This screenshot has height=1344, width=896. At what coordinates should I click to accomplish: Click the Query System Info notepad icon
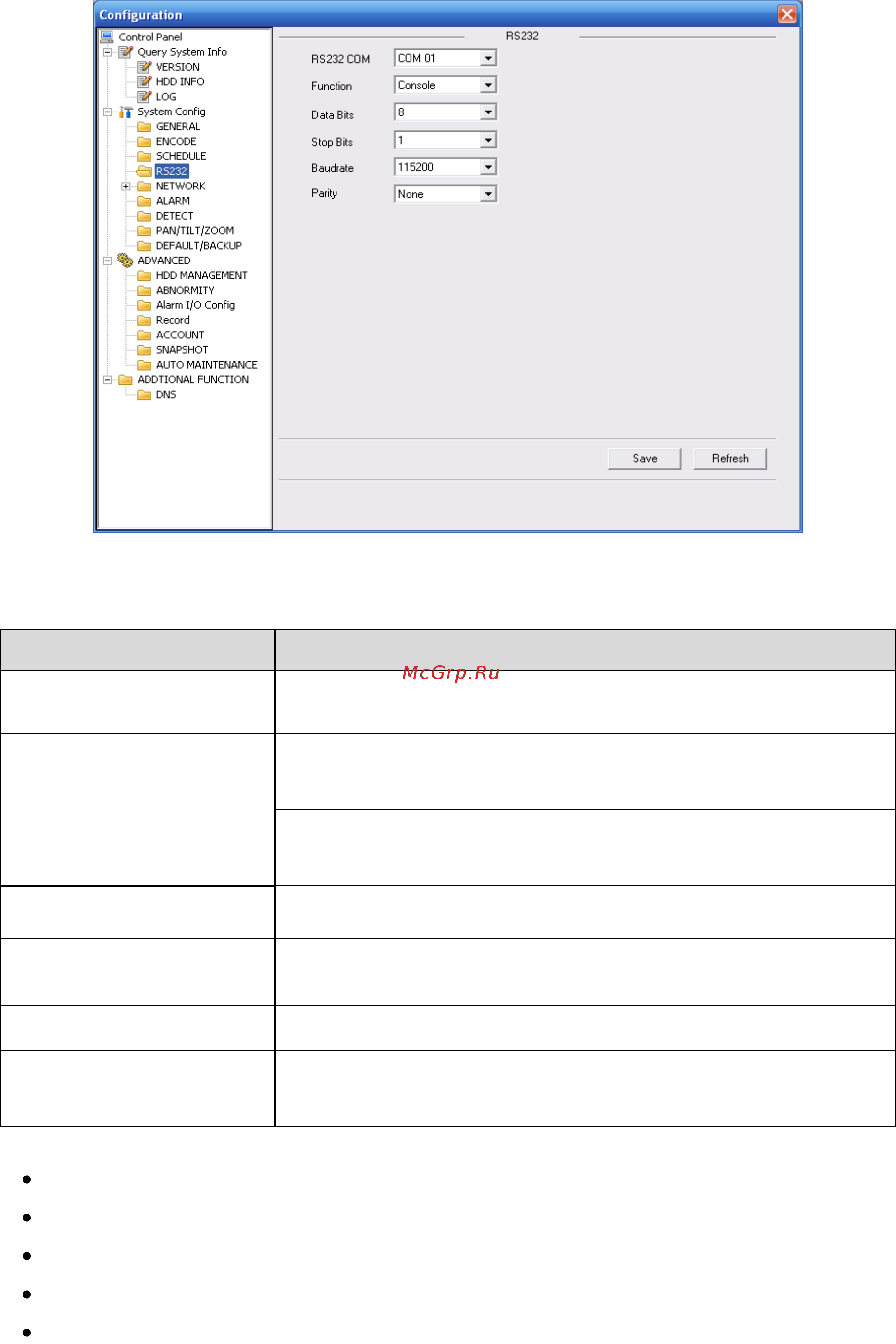pyautogui.click(x=126, y=52)
